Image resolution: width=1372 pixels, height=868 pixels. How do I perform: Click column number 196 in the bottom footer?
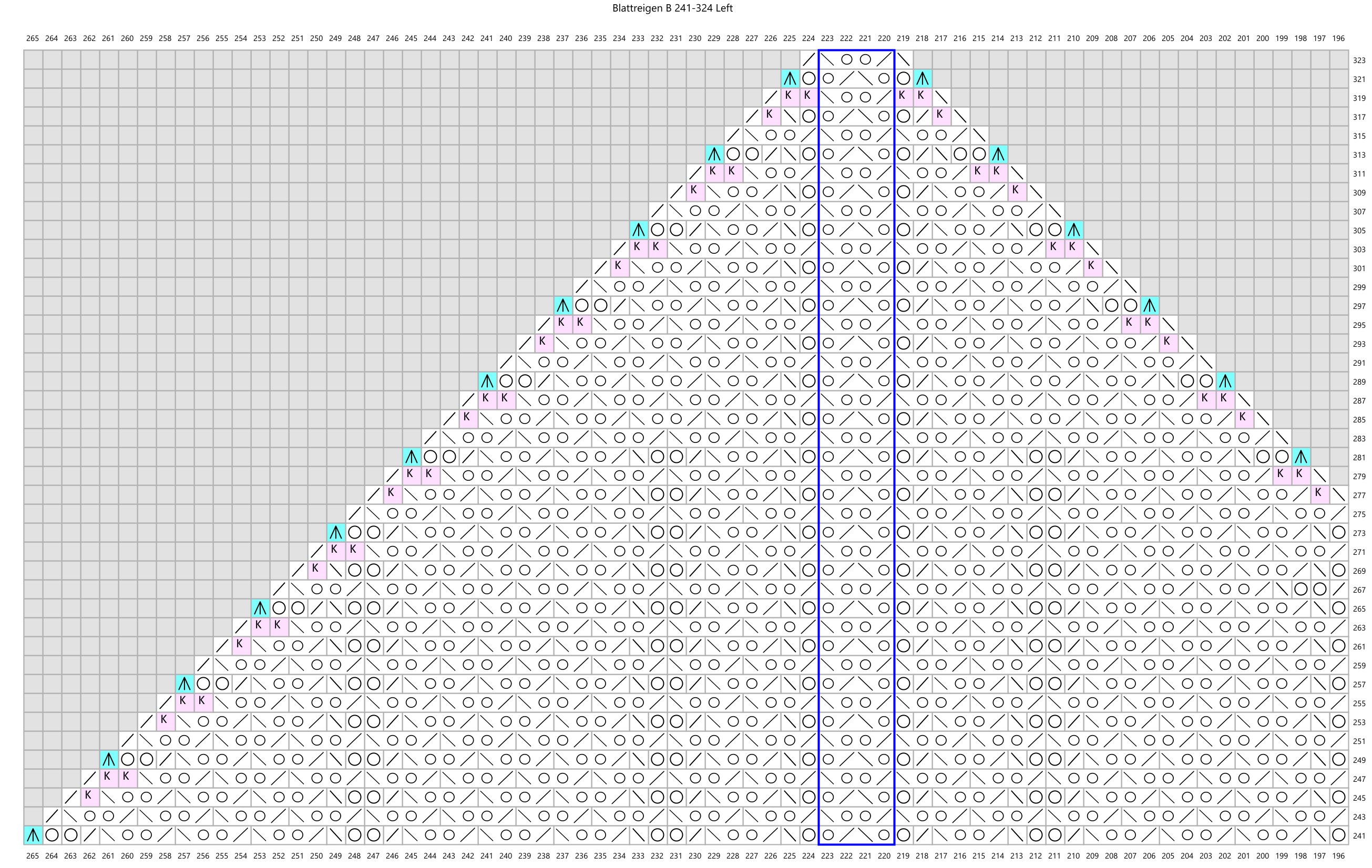(x=1338, y=855)
